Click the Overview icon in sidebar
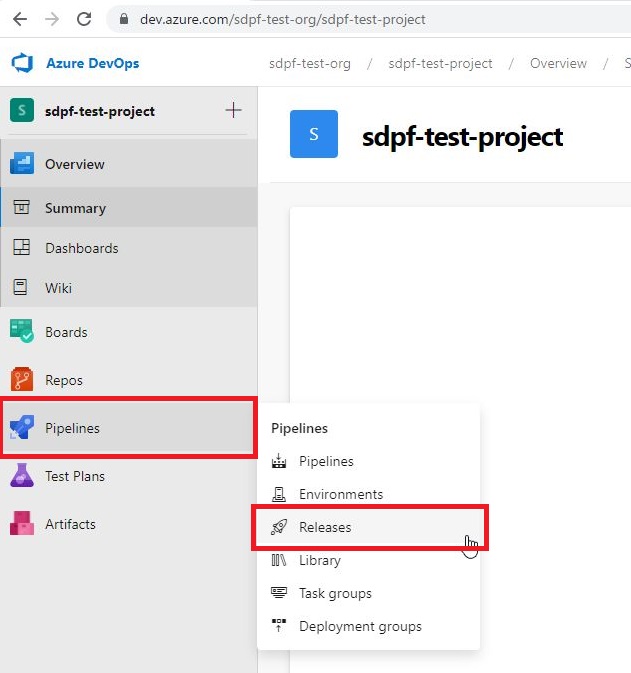The image size is (631, 673). 22,164
